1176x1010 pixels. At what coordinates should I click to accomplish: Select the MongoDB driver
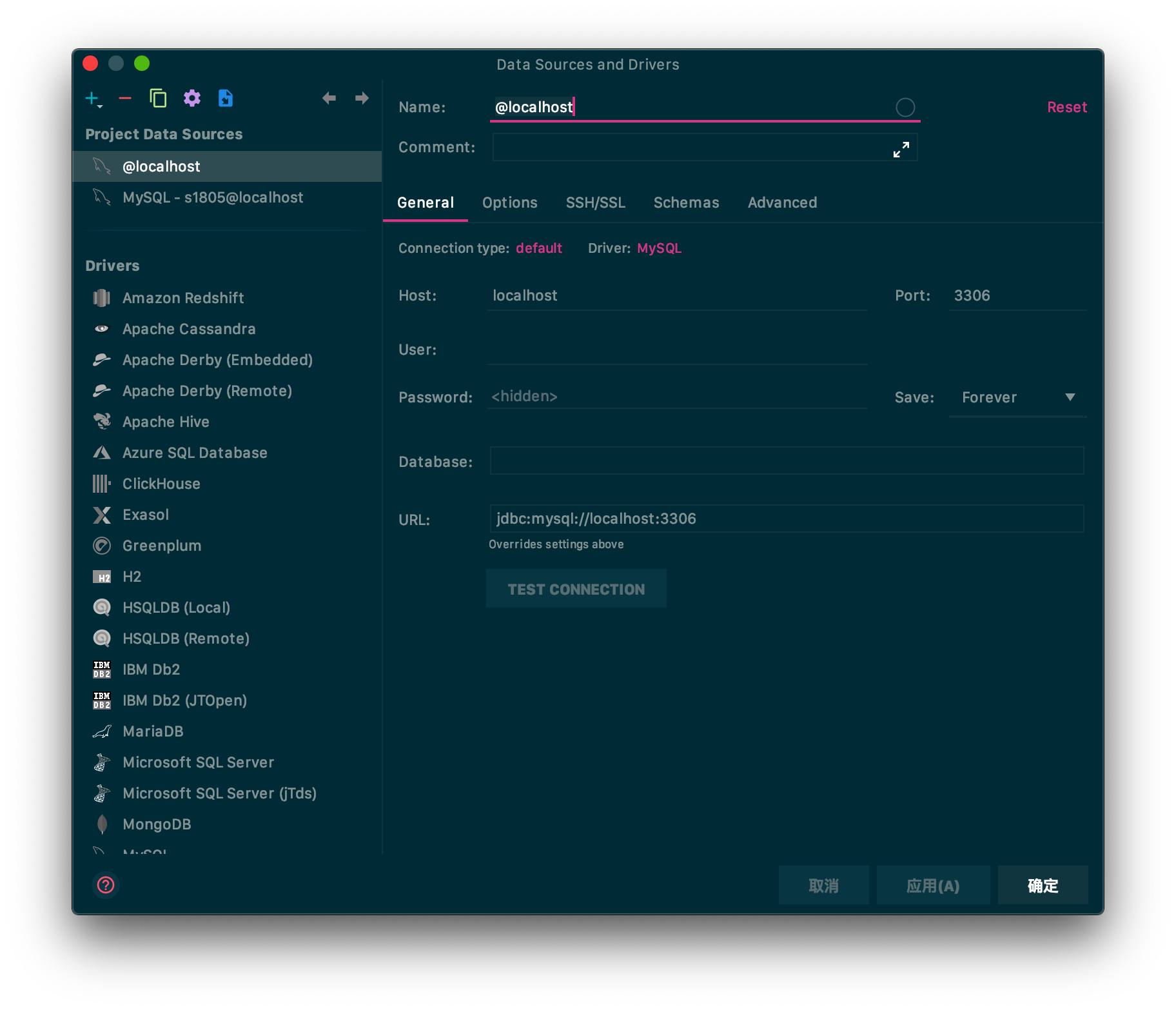tap(227, 824)
